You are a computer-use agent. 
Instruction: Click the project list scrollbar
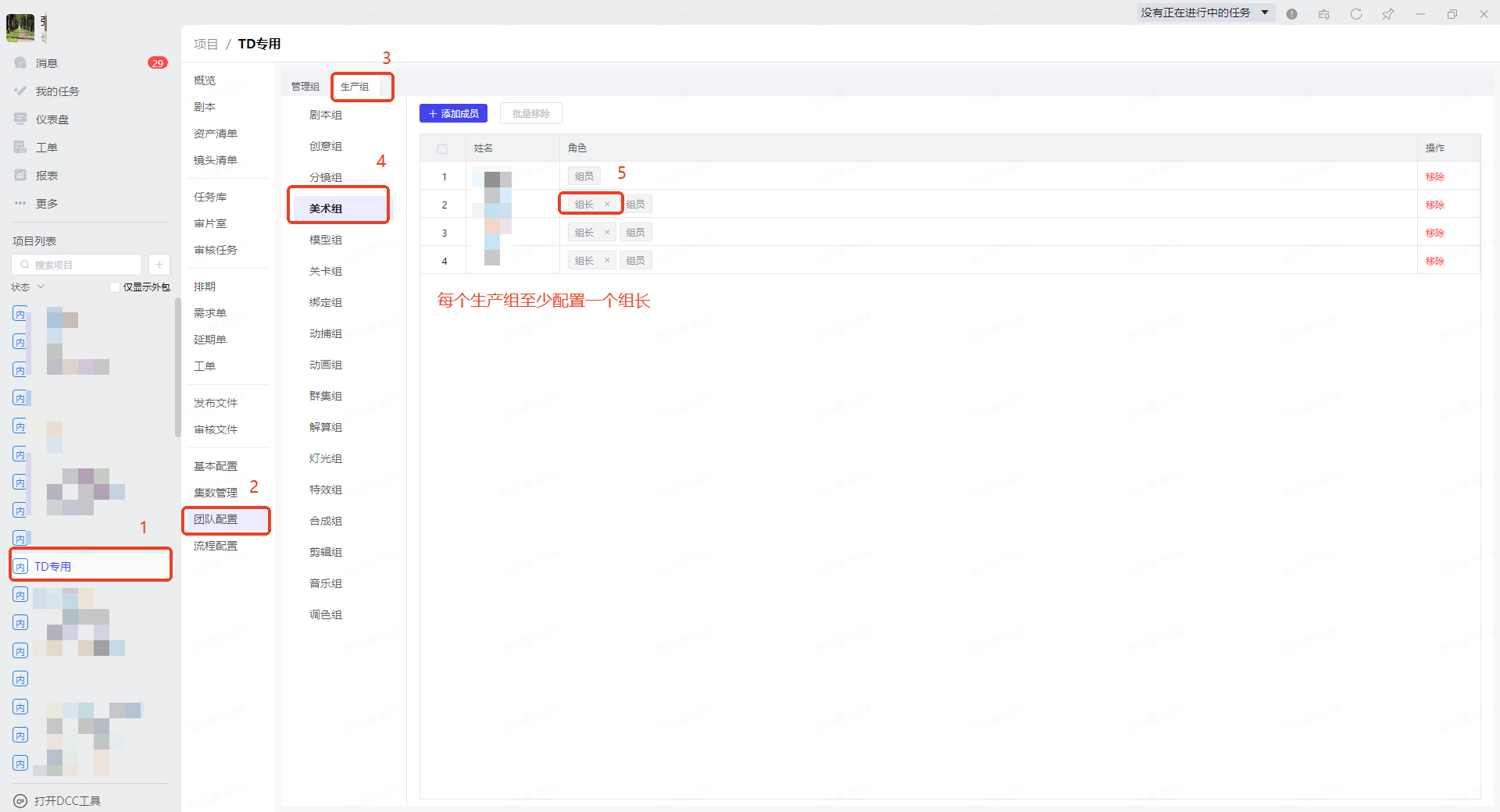[x=177, y=367]
